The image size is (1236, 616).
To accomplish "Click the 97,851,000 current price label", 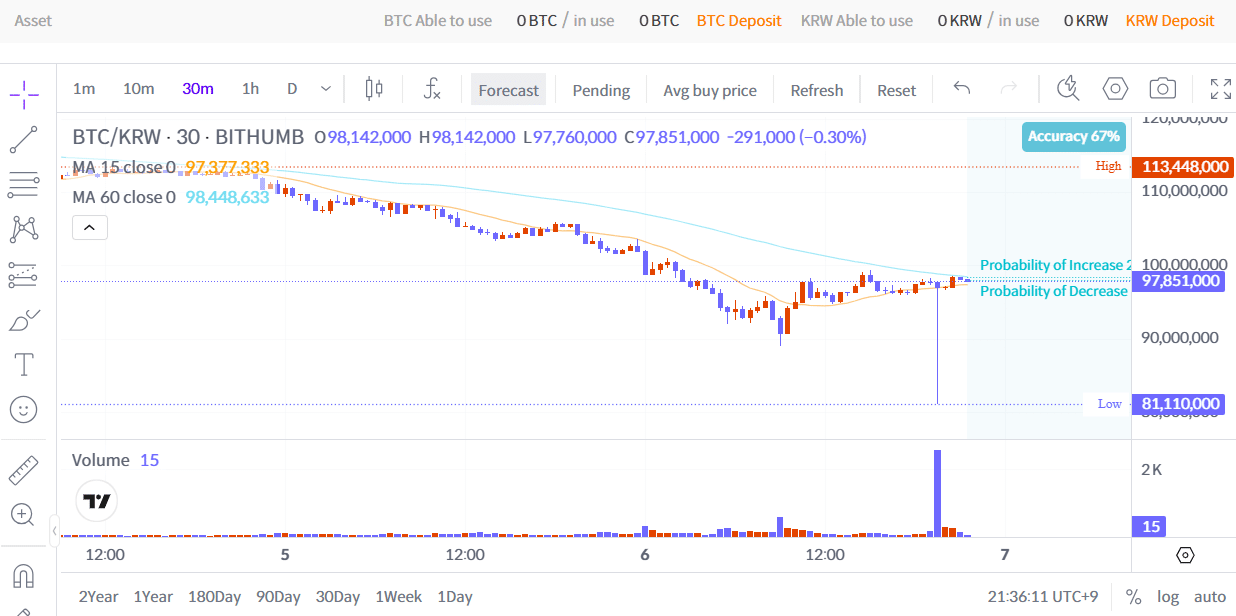I will [x=1181, y=281].
